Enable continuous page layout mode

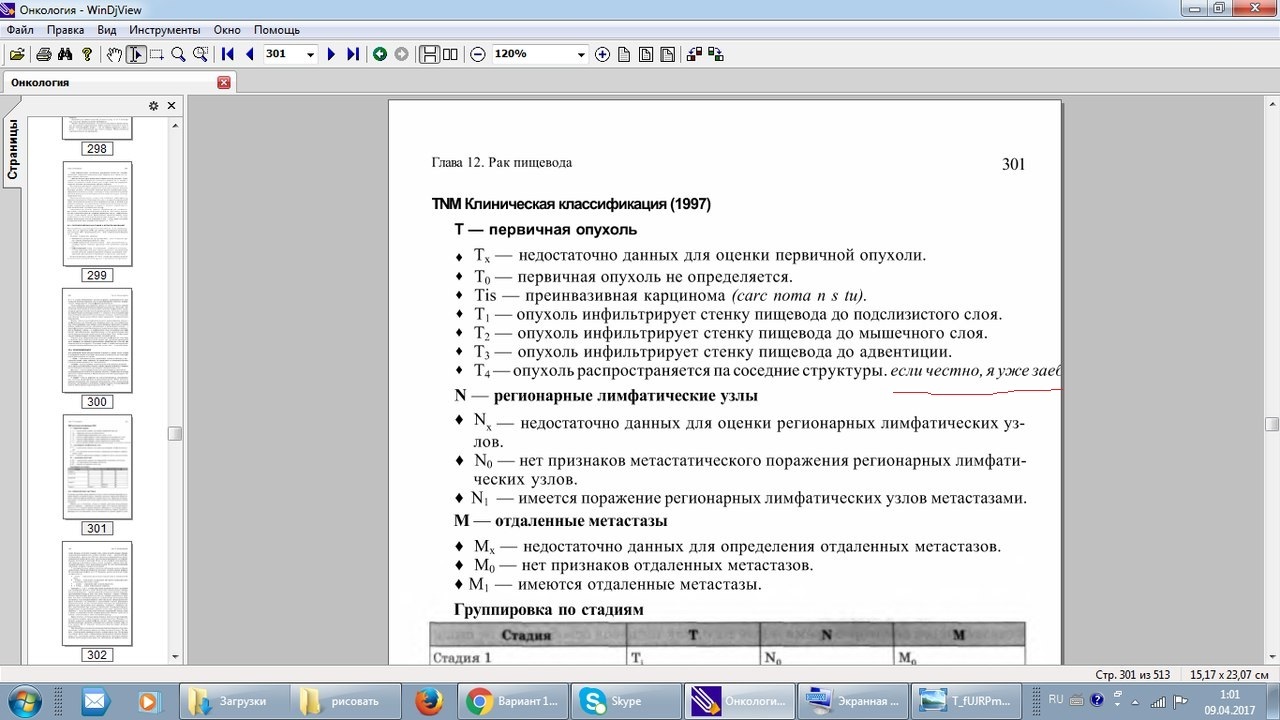click(429, 54)
